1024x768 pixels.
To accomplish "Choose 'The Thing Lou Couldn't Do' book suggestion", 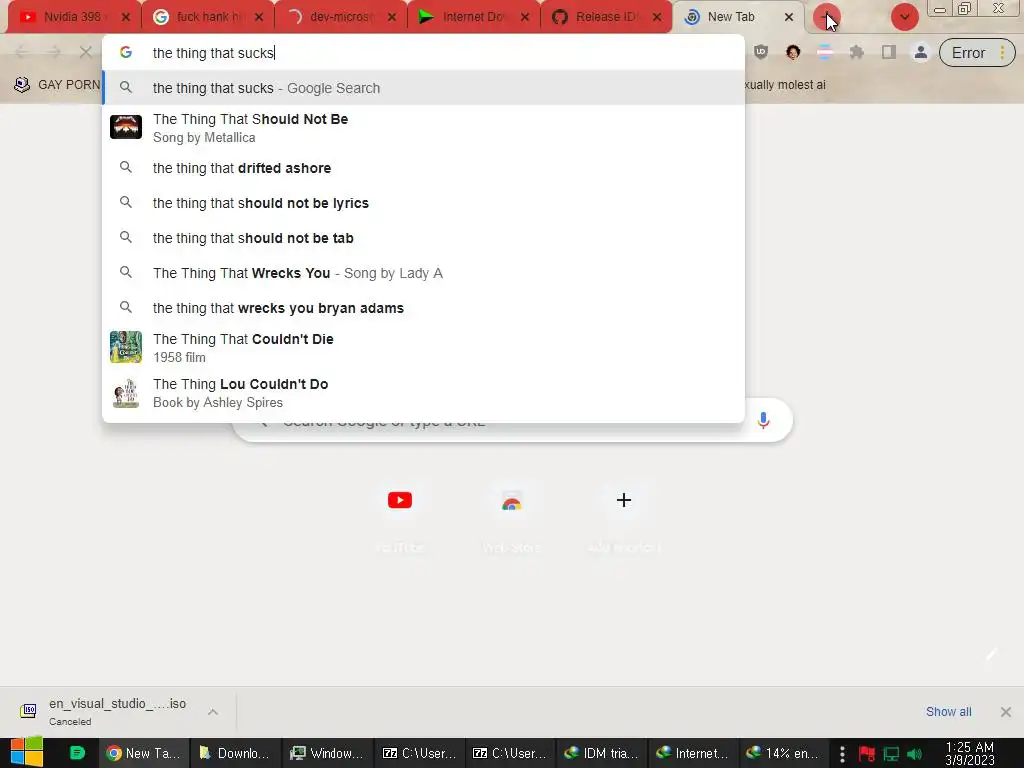I will pyautogui.click(x=423, y=392).
